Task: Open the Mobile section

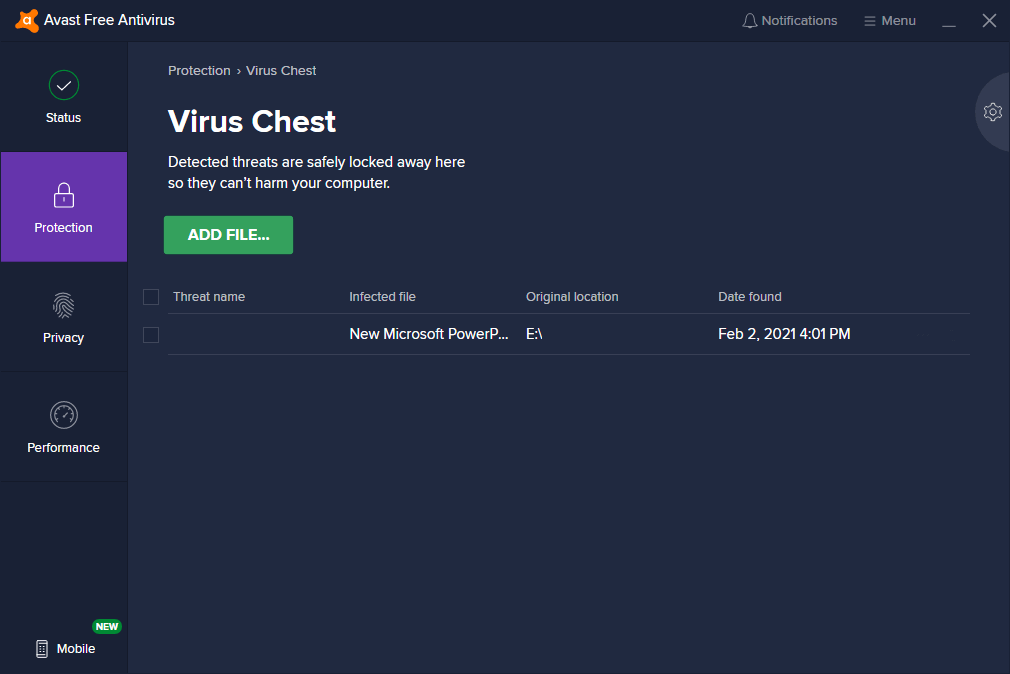Action: (x=65, y=648)
